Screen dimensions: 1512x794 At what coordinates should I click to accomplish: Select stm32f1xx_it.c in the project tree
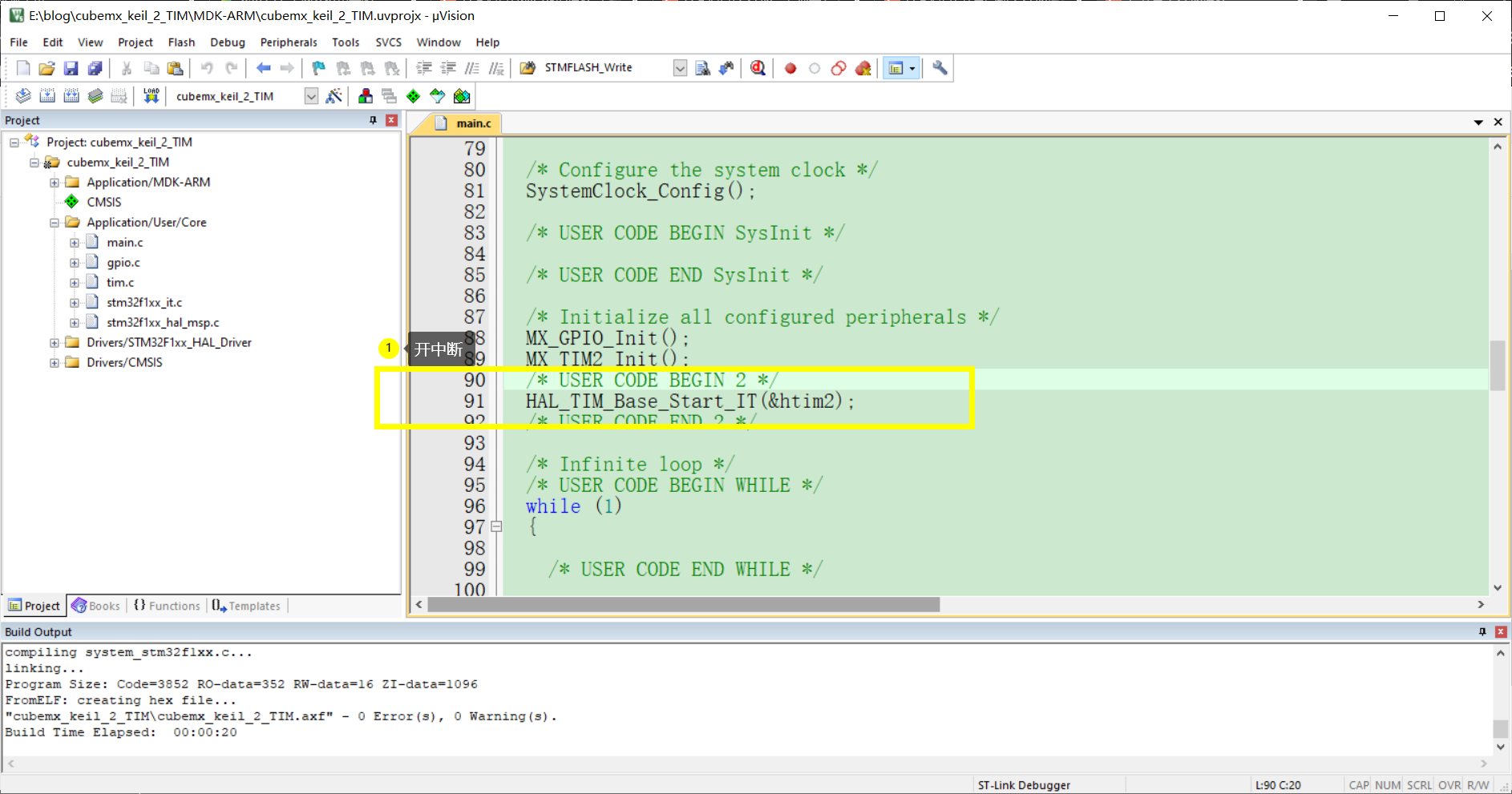click(x=144, y=302)
